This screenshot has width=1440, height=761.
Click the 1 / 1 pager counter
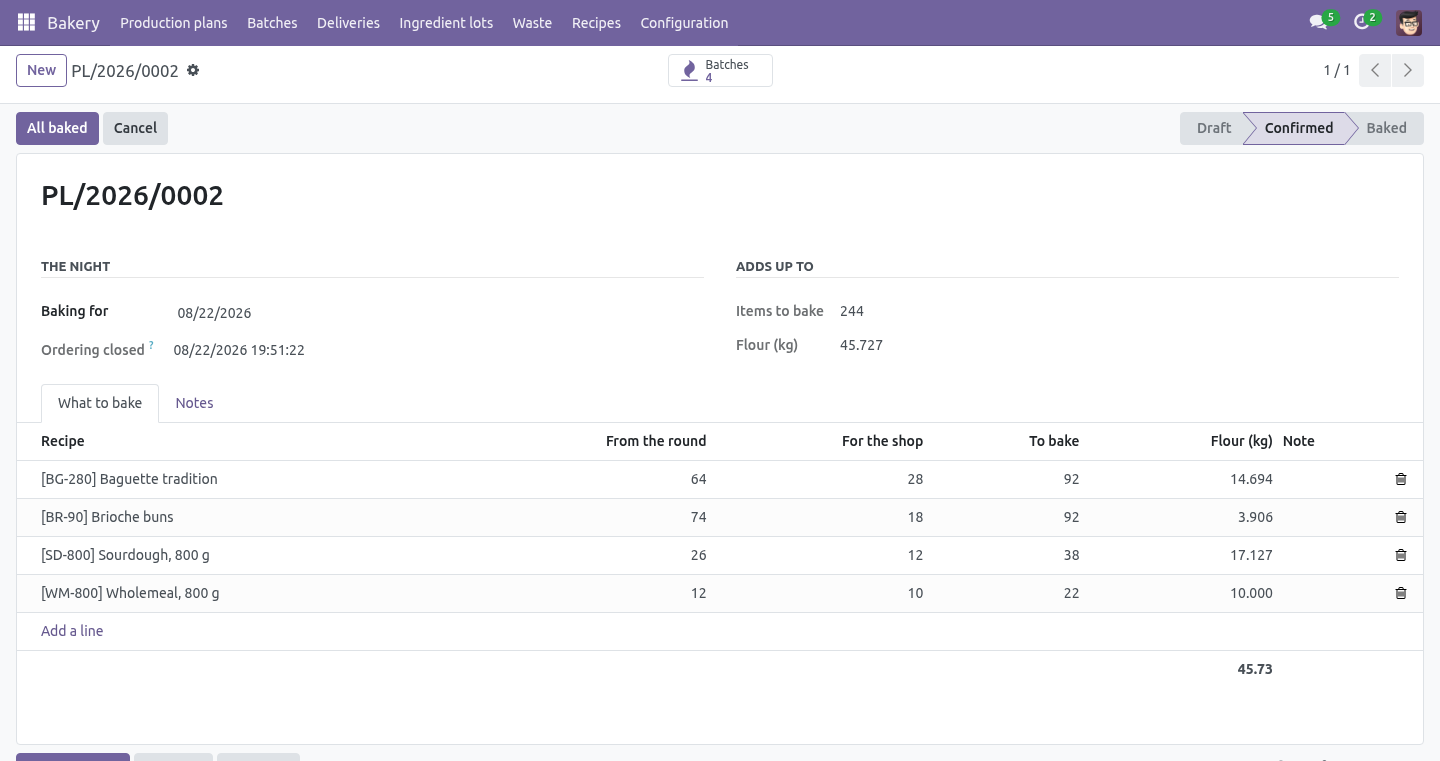[x=1337, y=70]
